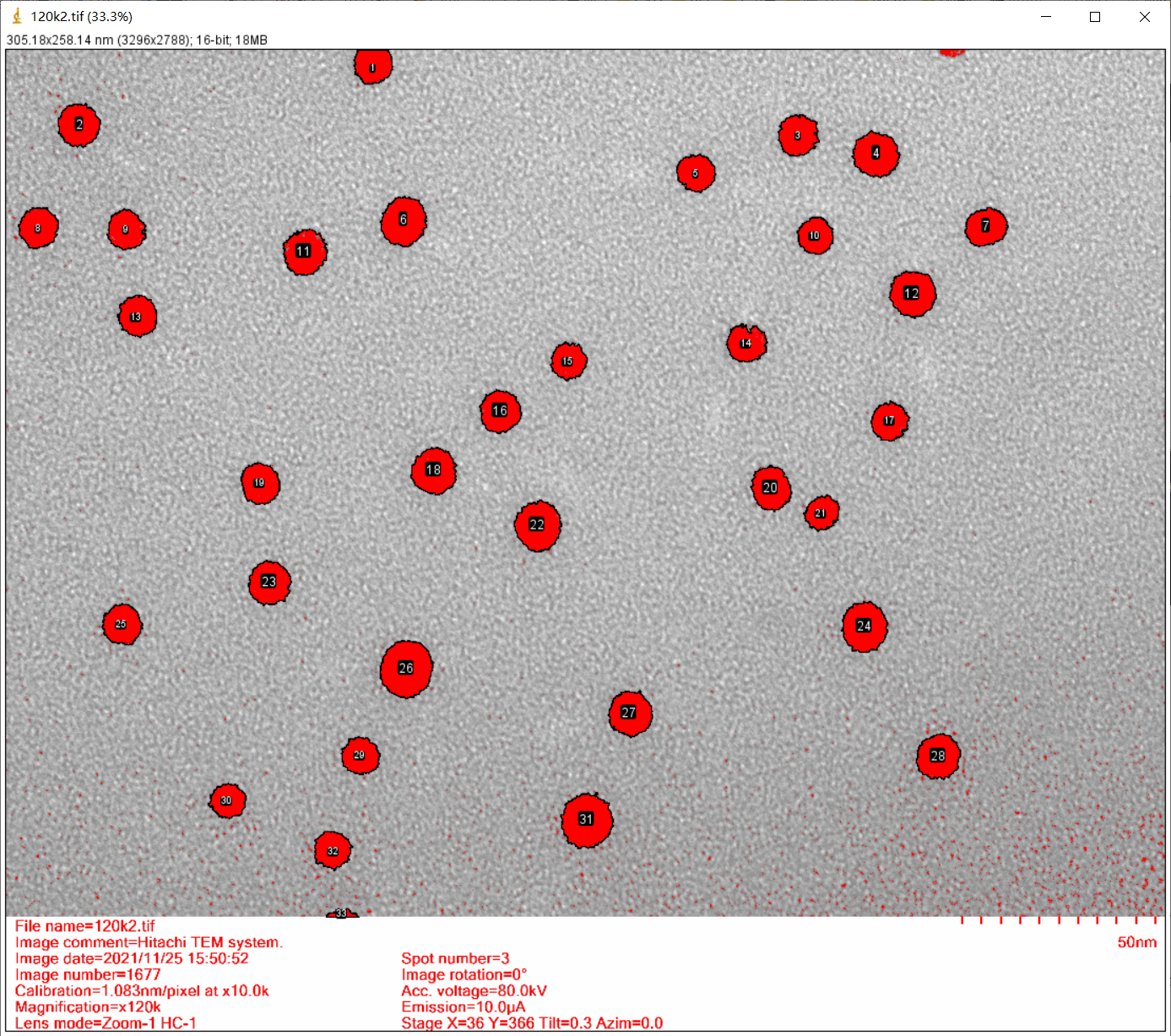Click the ImageJ microscope icon in title bar
Image resolution: width=1171 pixels, height=1036 pixels.
click(x=16, y=16)
